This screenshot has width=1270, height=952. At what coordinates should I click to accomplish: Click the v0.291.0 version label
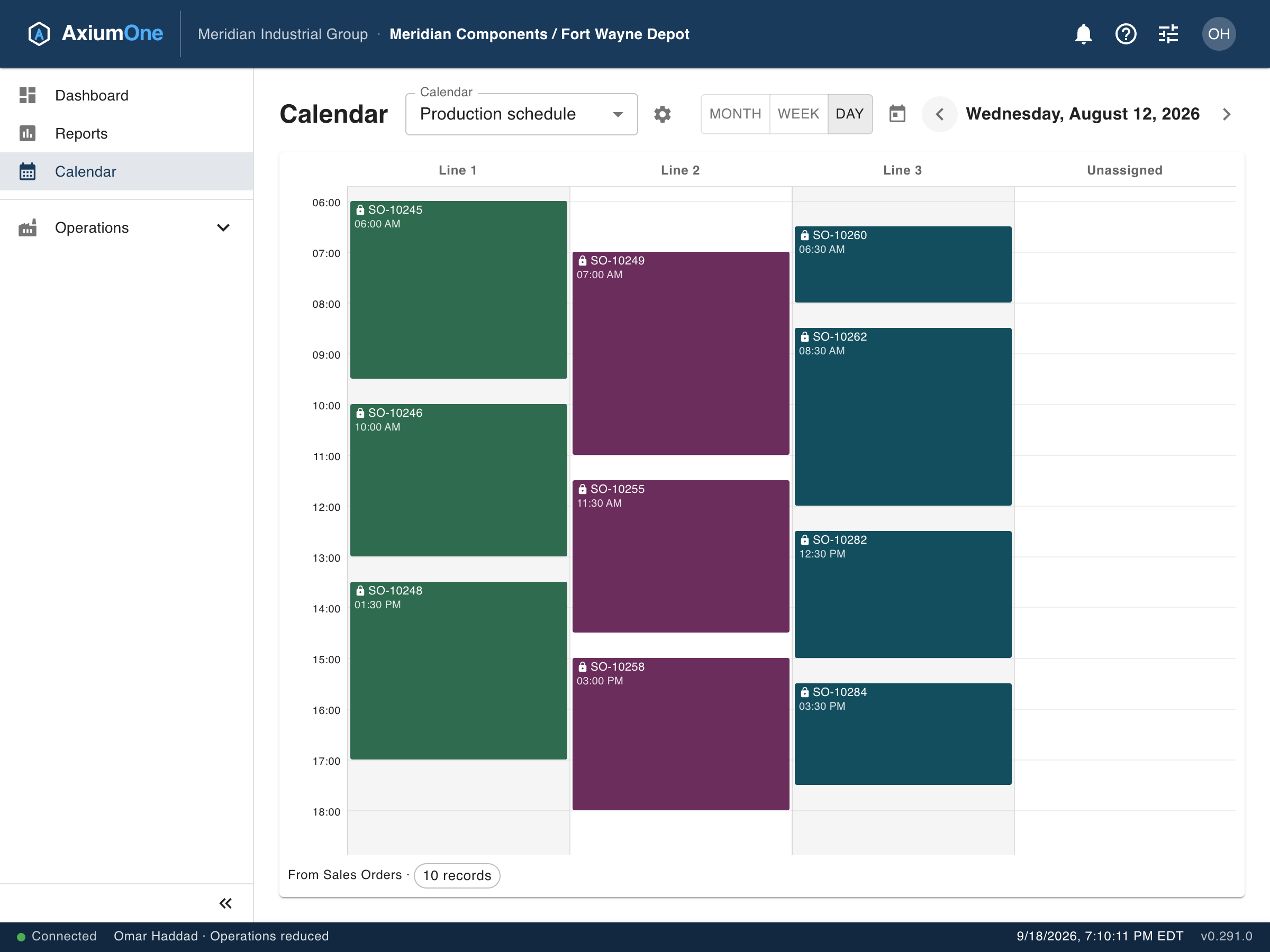coord(1227,937)
